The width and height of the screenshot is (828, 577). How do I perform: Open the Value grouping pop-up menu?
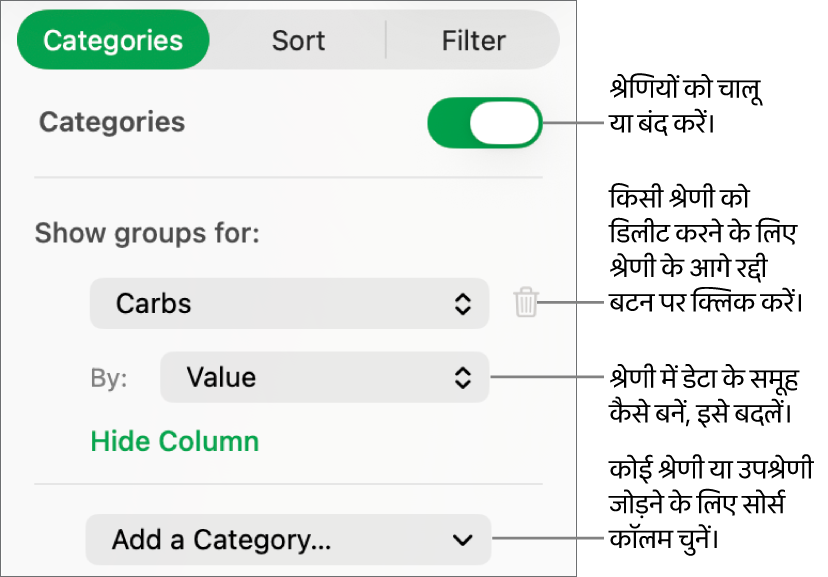323,377
